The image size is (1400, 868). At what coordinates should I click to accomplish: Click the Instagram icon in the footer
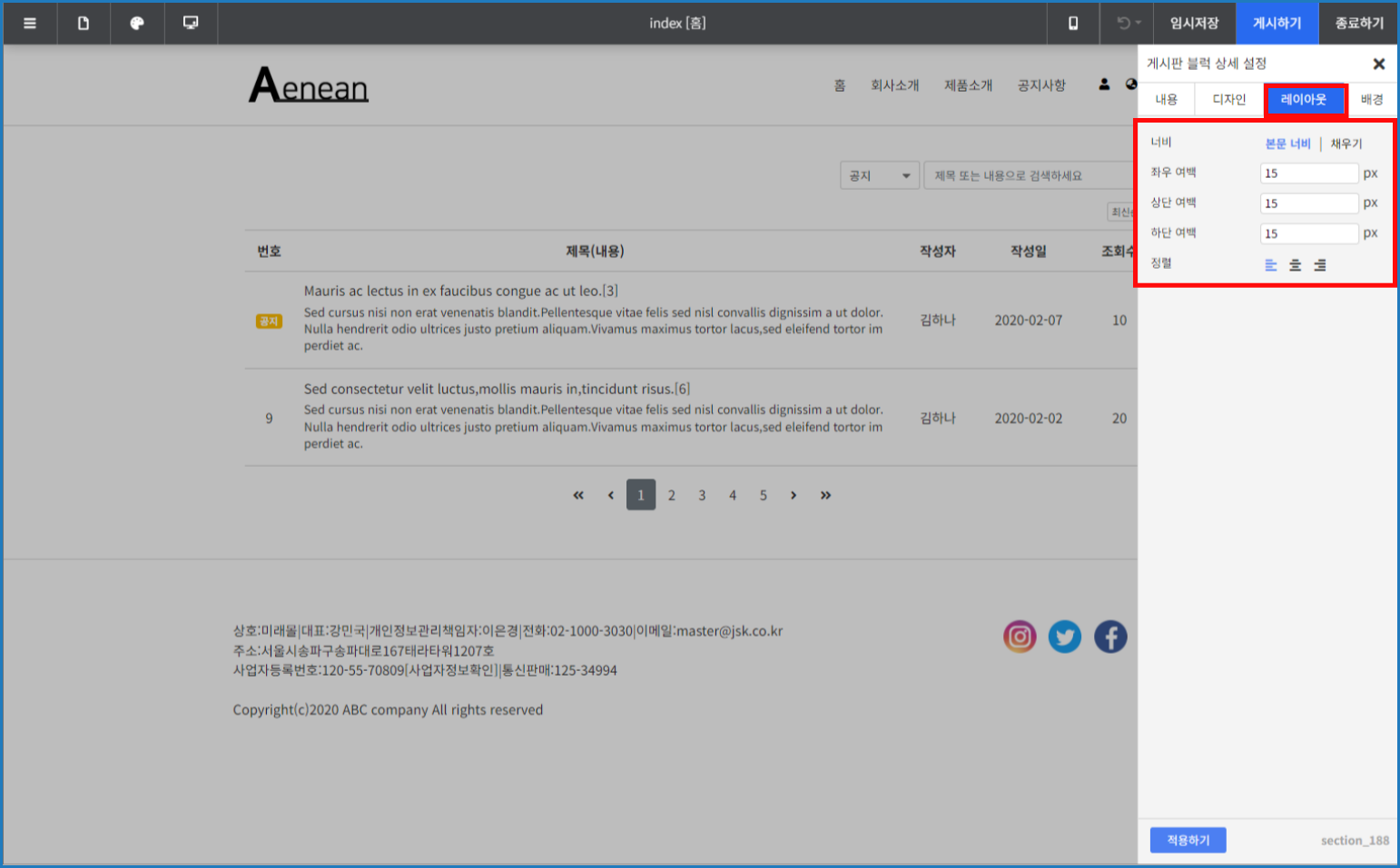click(x=1020, y=636)
